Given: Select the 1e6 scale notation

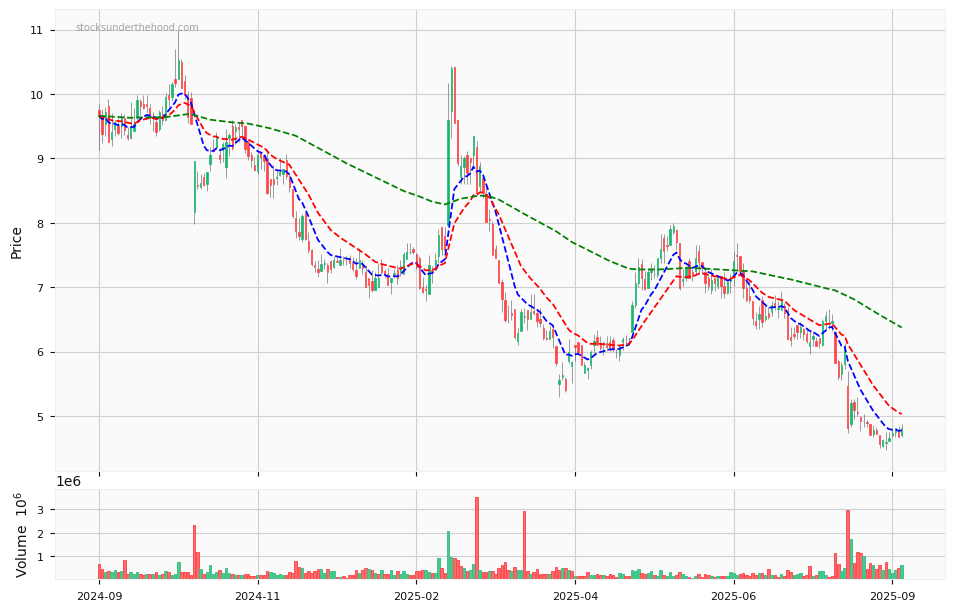Looking at the screenshot, I should [x=69, y=481].
